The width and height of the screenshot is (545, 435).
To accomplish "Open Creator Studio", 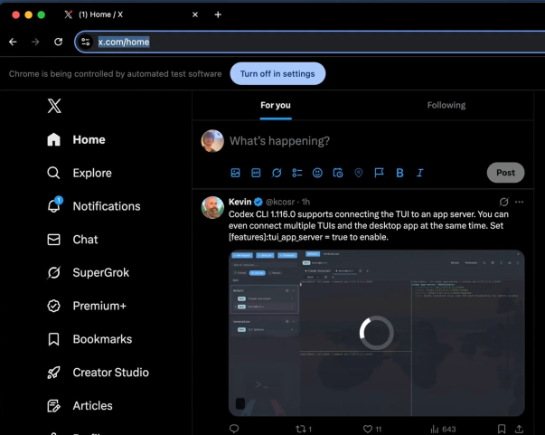I will [x=98, y=372].
